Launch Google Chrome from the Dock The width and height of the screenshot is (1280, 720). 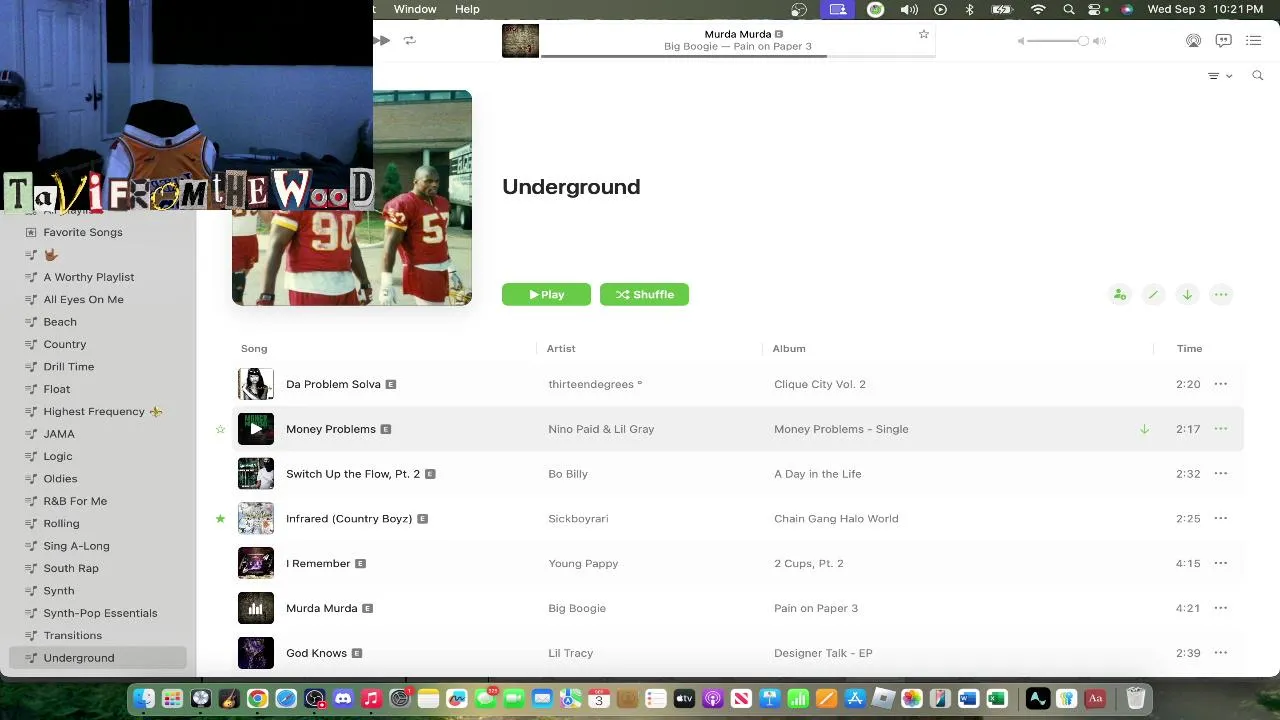click(x=258, y=698)
